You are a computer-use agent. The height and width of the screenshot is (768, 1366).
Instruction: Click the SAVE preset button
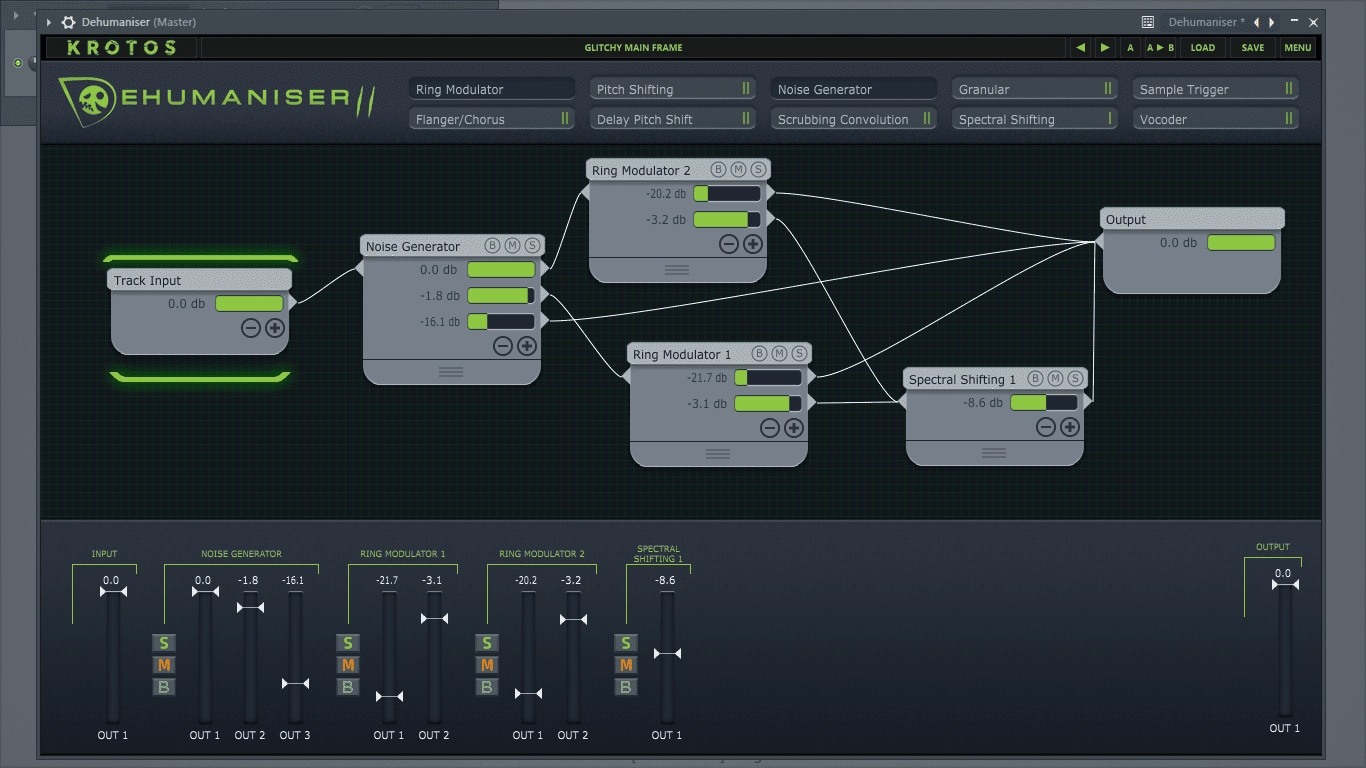click(1253, 47)
